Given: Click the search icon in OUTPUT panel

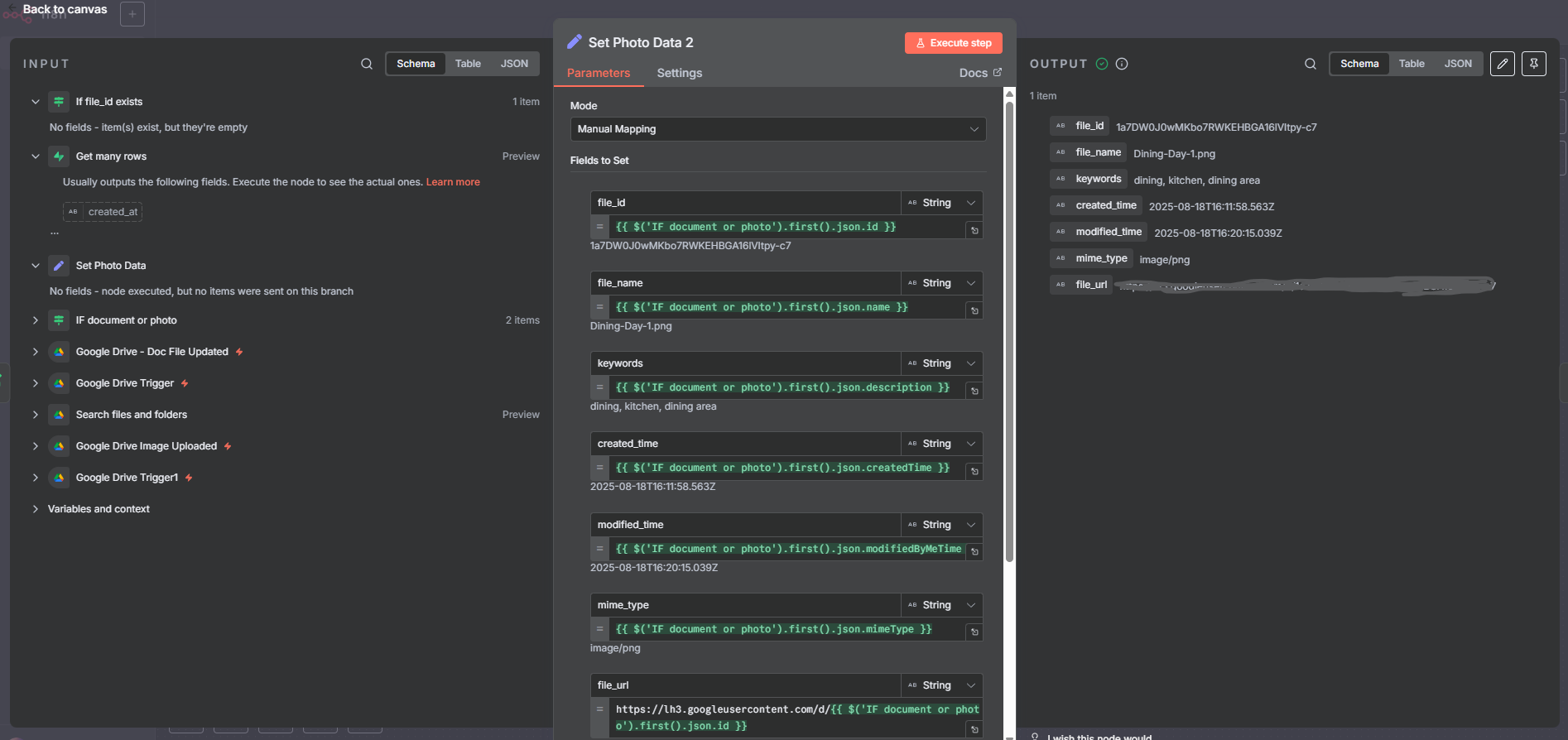Looking at the screenshot, I should 1311,64.
